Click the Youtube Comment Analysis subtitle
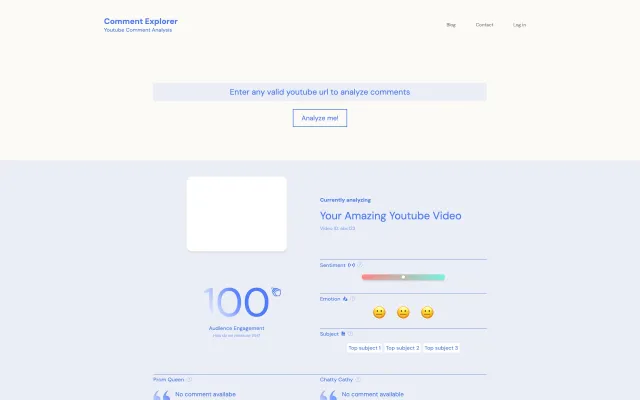 (x=138, y=30)
